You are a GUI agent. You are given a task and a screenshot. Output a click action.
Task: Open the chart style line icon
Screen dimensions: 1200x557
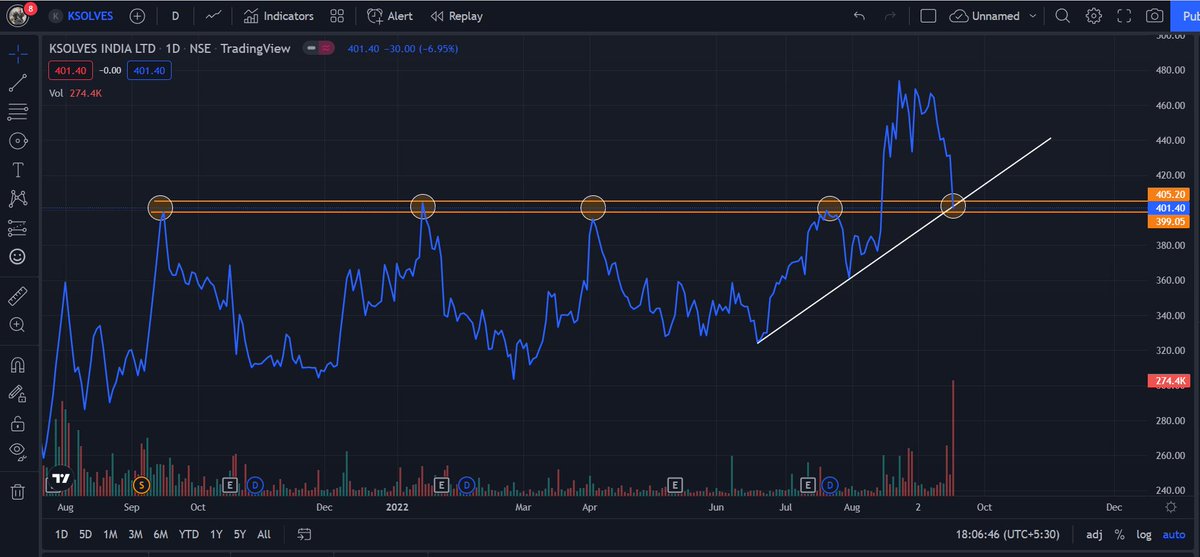click(x=213, y=16)
